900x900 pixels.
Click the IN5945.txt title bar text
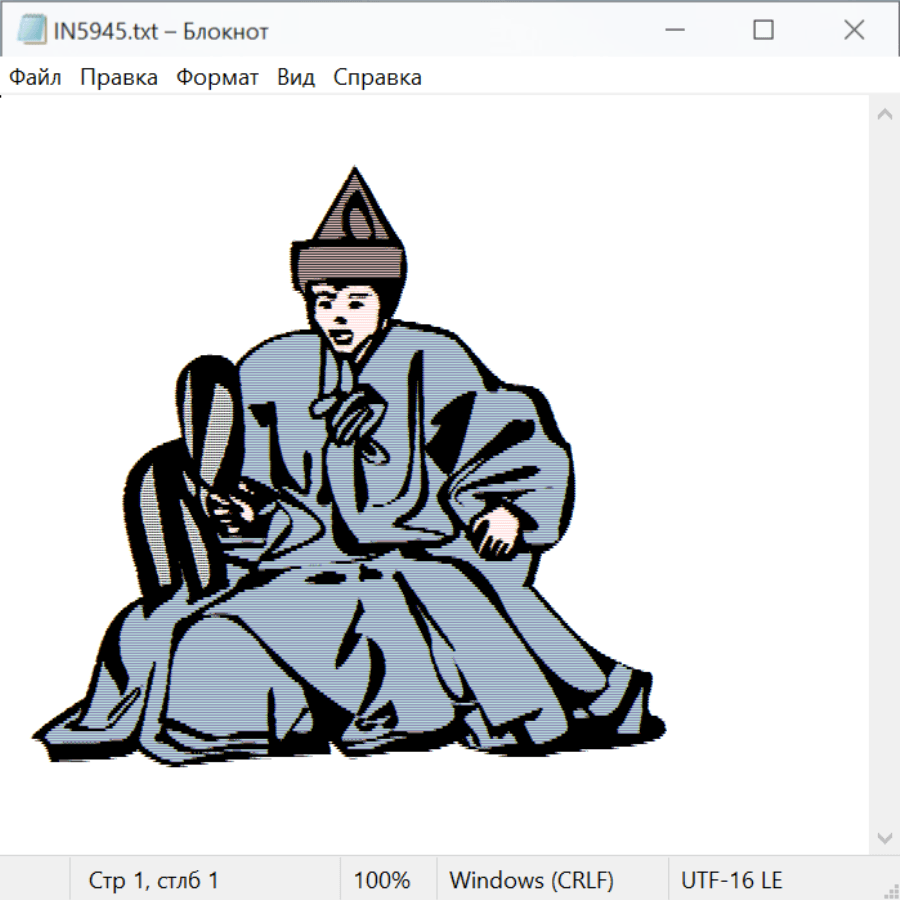point(161,31)
